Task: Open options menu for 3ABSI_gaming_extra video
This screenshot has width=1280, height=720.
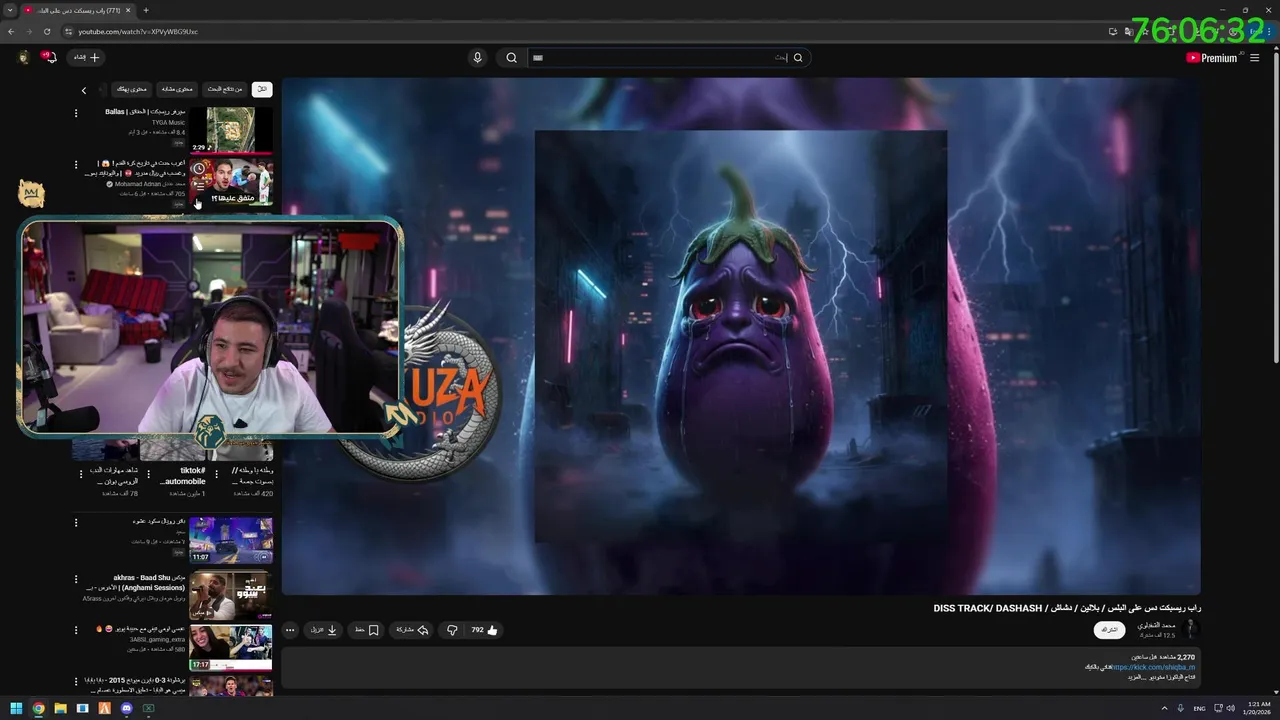Action: 76,630
